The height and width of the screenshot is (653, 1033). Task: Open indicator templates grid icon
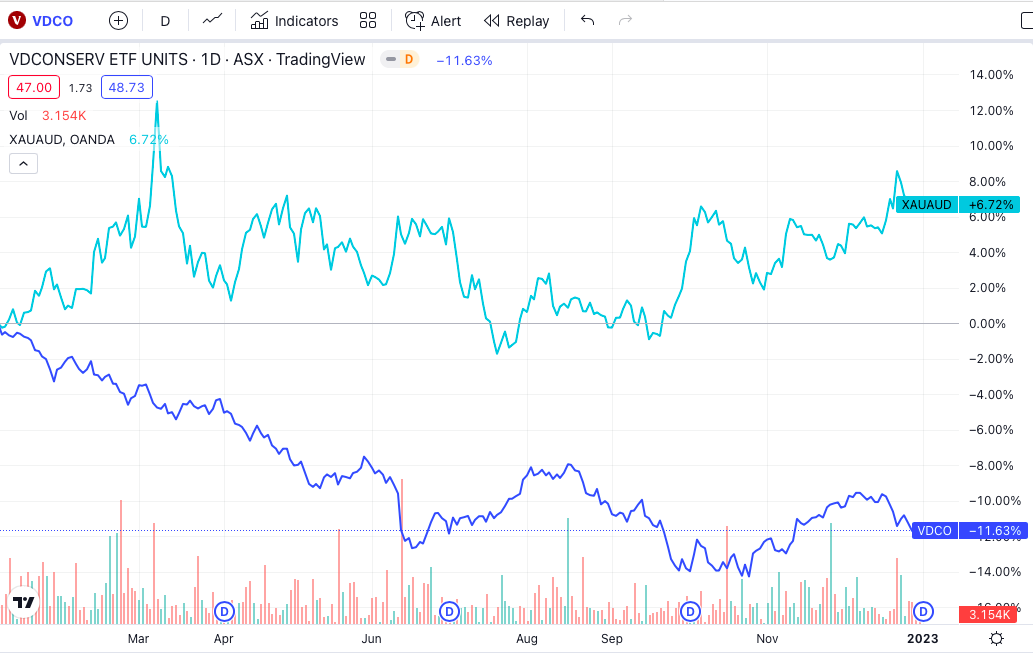pos(368,20)
